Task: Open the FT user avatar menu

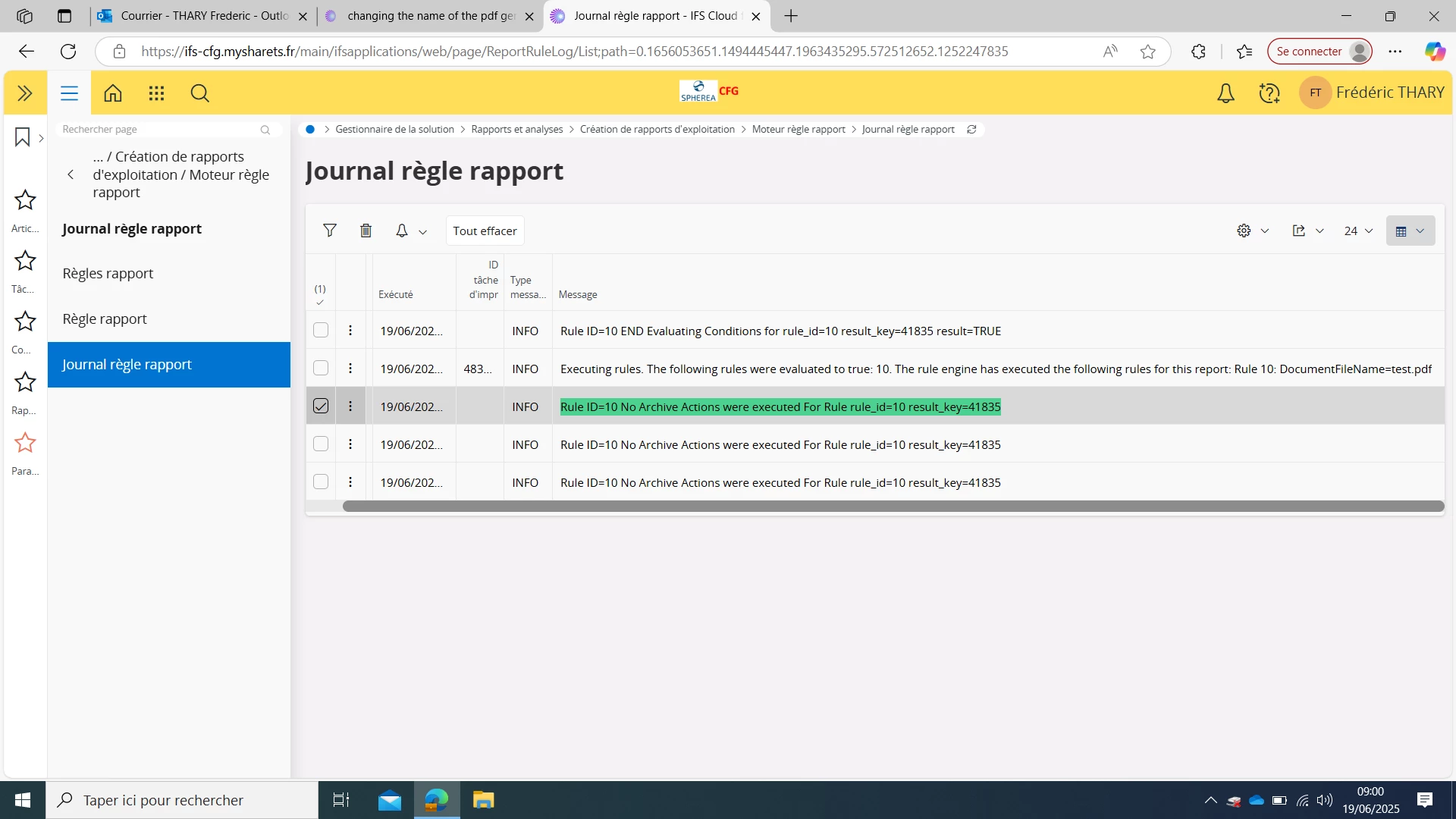Action: (1315, 93)
